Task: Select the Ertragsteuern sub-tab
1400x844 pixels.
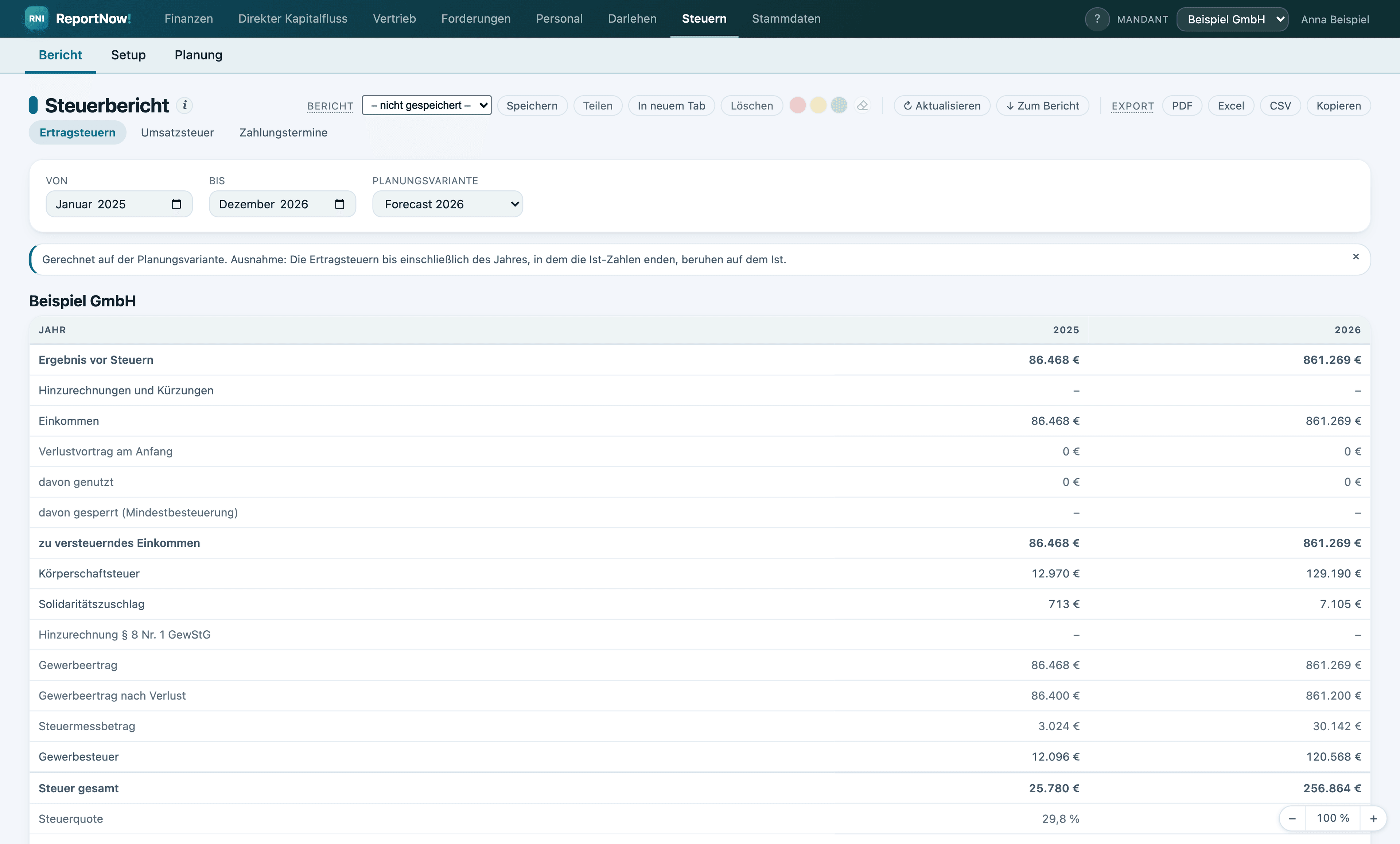Action: pyautogui.click(x=77, y=132)
